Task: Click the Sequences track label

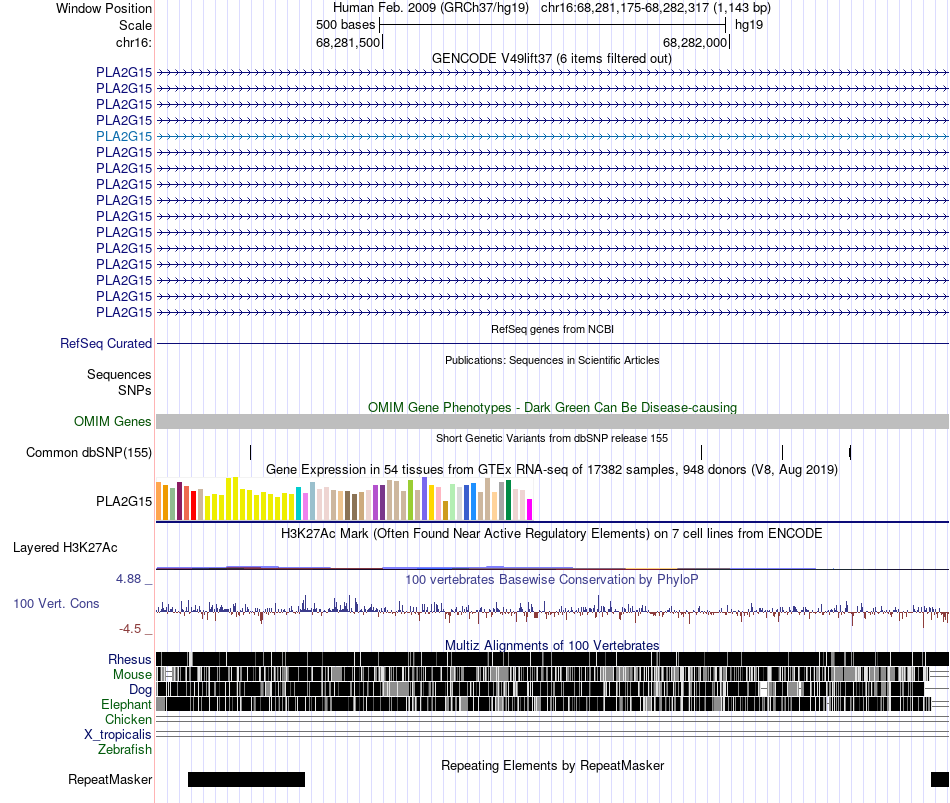Action: [x=119, y=375]
